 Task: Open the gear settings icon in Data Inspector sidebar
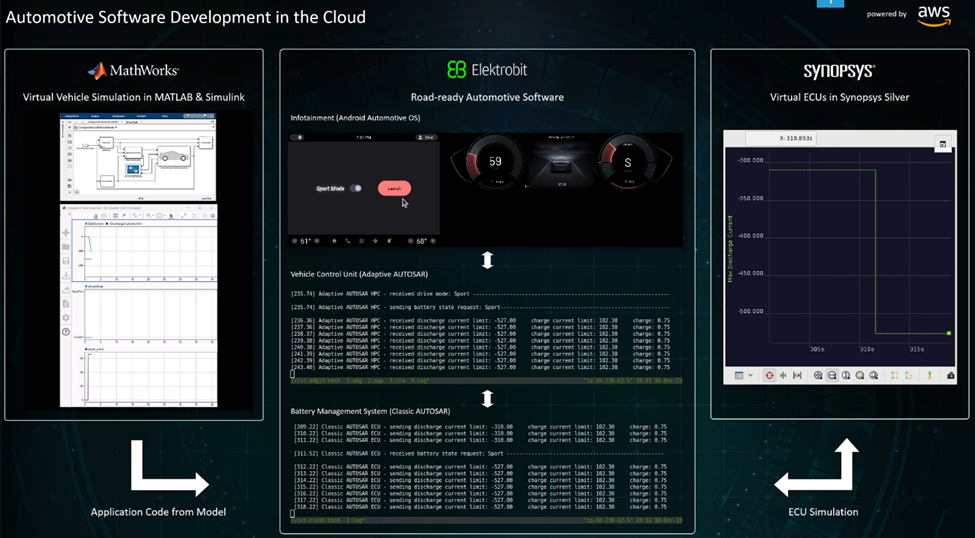(x=66, y=318)
